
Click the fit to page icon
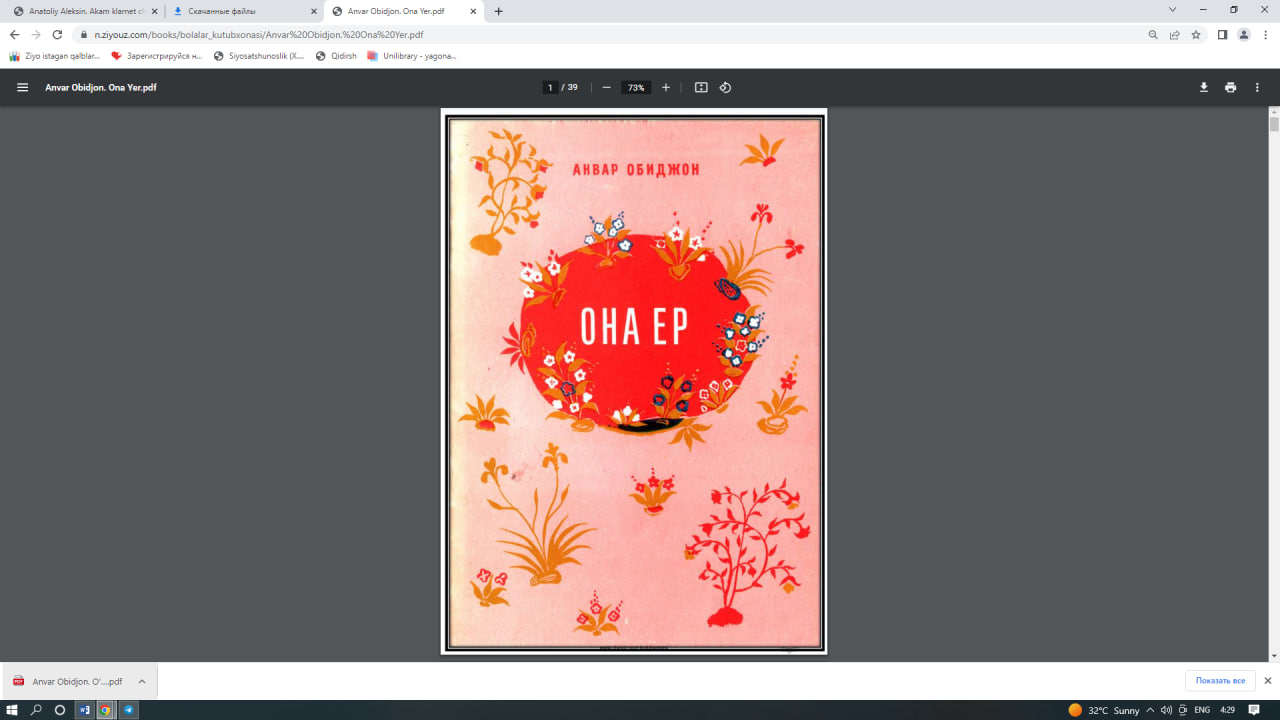701,88
